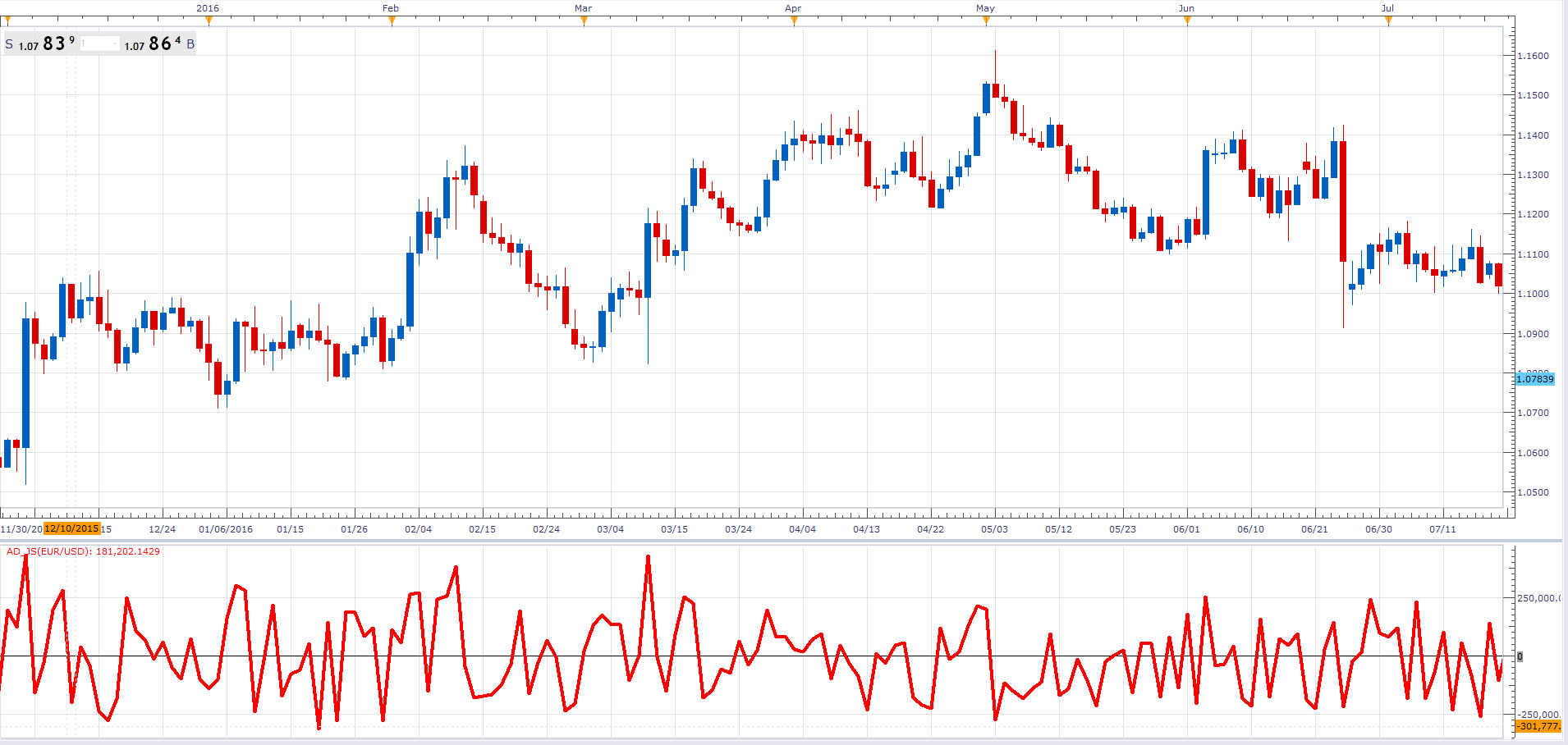Click the Sell price button 1.07839

tap(39, 43)
